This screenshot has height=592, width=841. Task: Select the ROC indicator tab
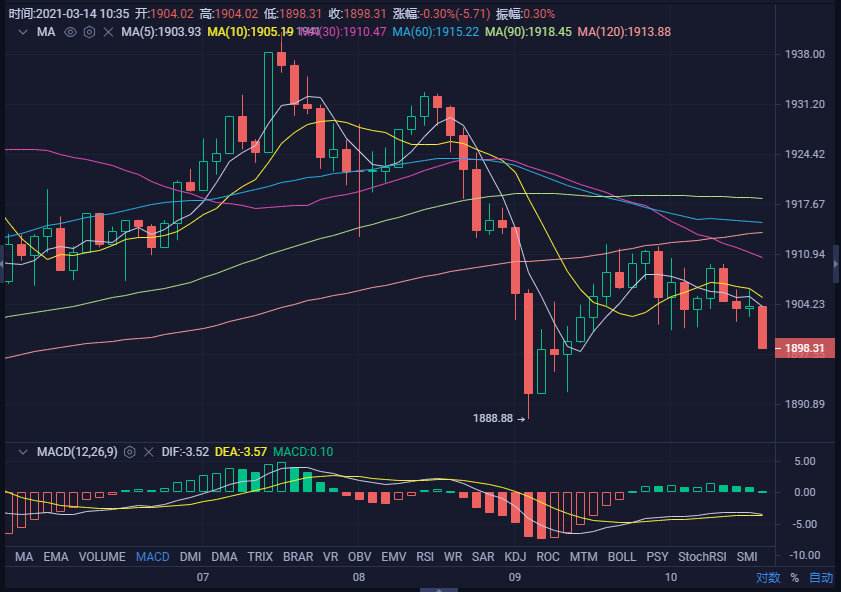tap(548, 557)
